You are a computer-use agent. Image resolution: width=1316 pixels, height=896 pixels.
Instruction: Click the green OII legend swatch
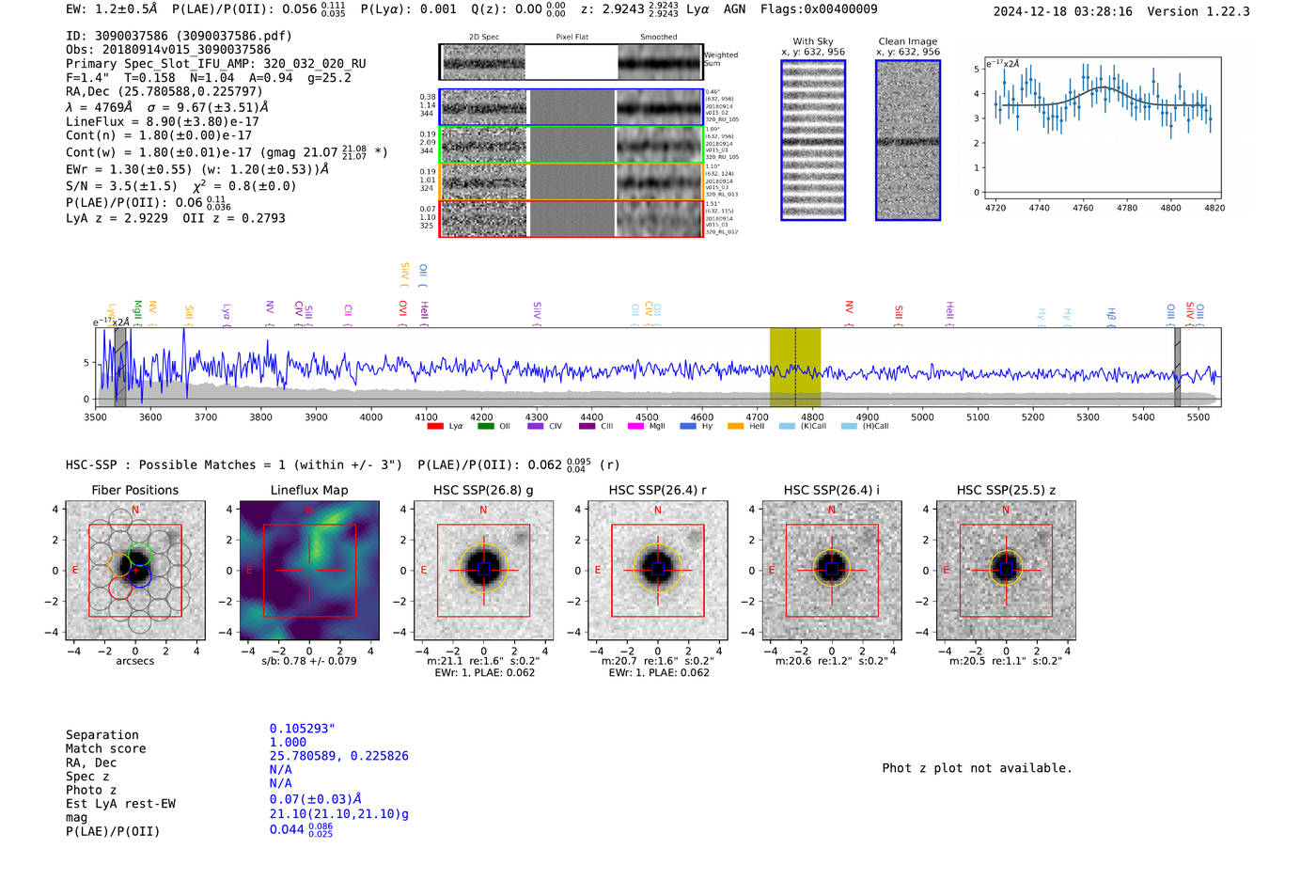click(x=485, y=426)
